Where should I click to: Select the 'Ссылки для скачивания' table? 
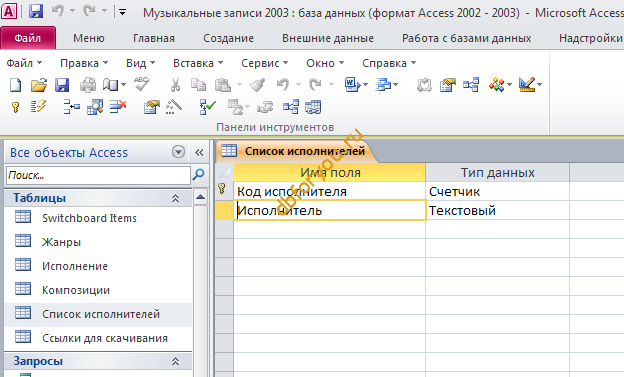98,338
